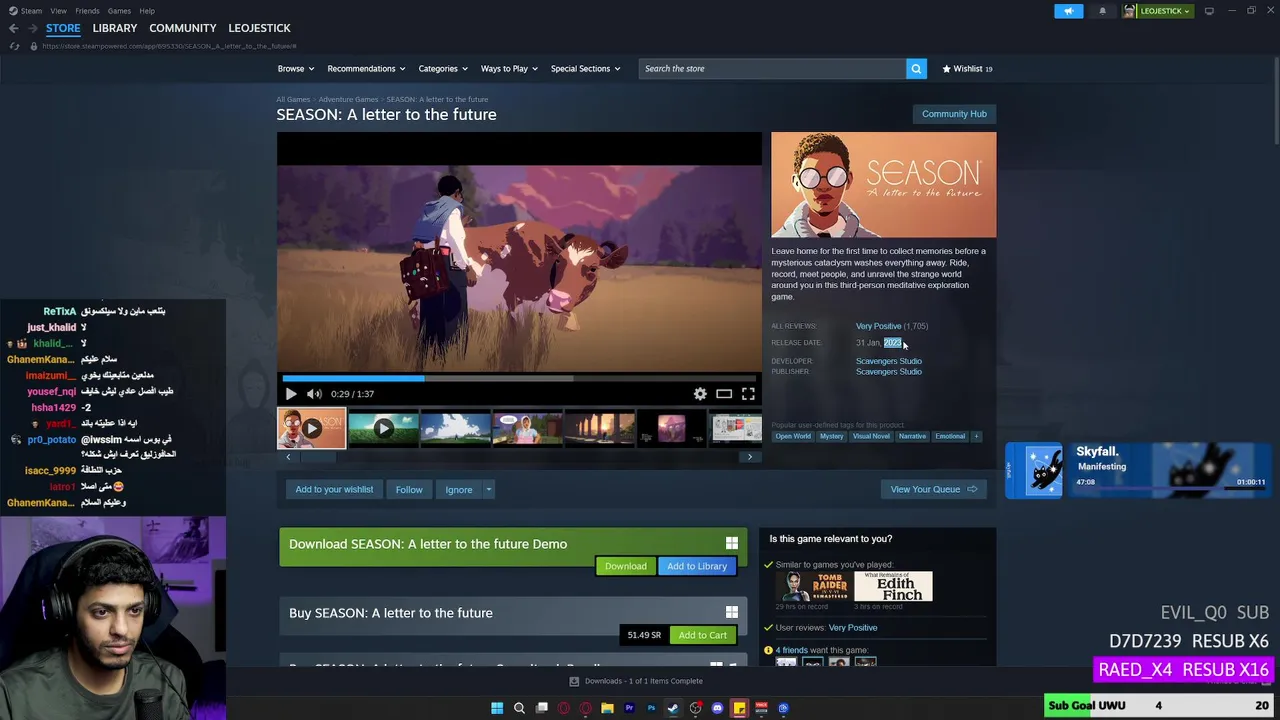Select the Narrative tag
The width and height of the screenshot is (1280, 720).
coord(912,436)
